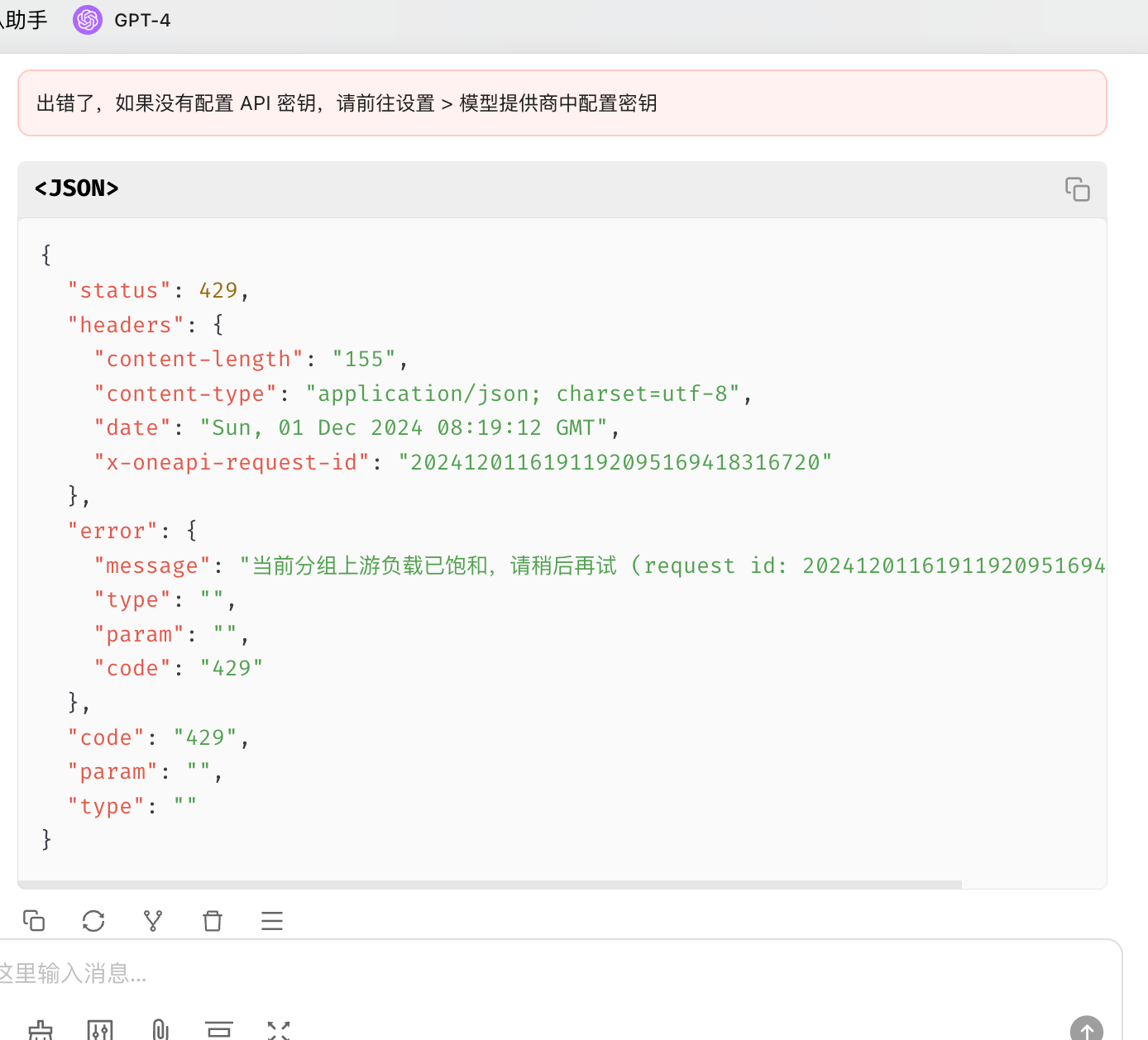Click the <JSON> code block header

tap(562, 189)
